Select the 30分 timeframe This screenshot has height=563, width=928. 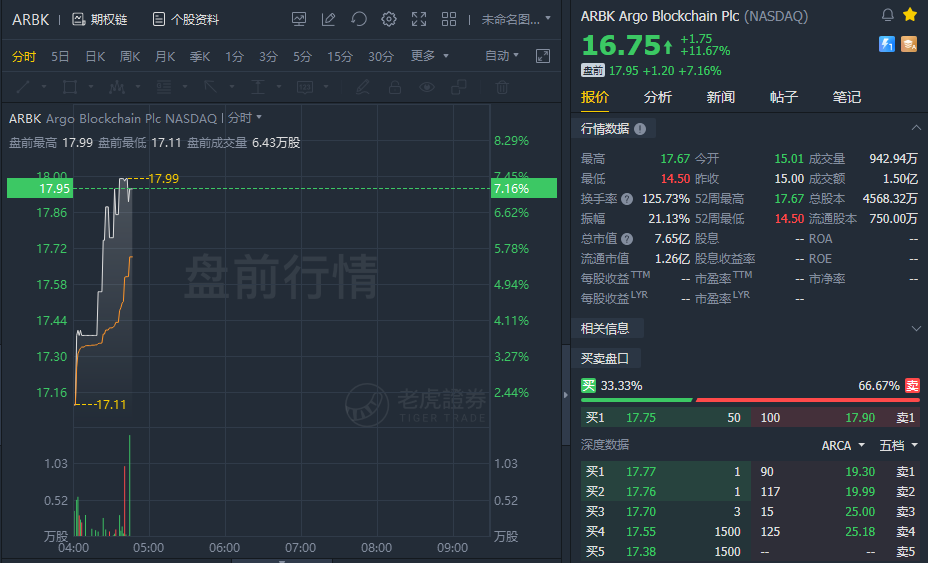click(x=381, y=56)
